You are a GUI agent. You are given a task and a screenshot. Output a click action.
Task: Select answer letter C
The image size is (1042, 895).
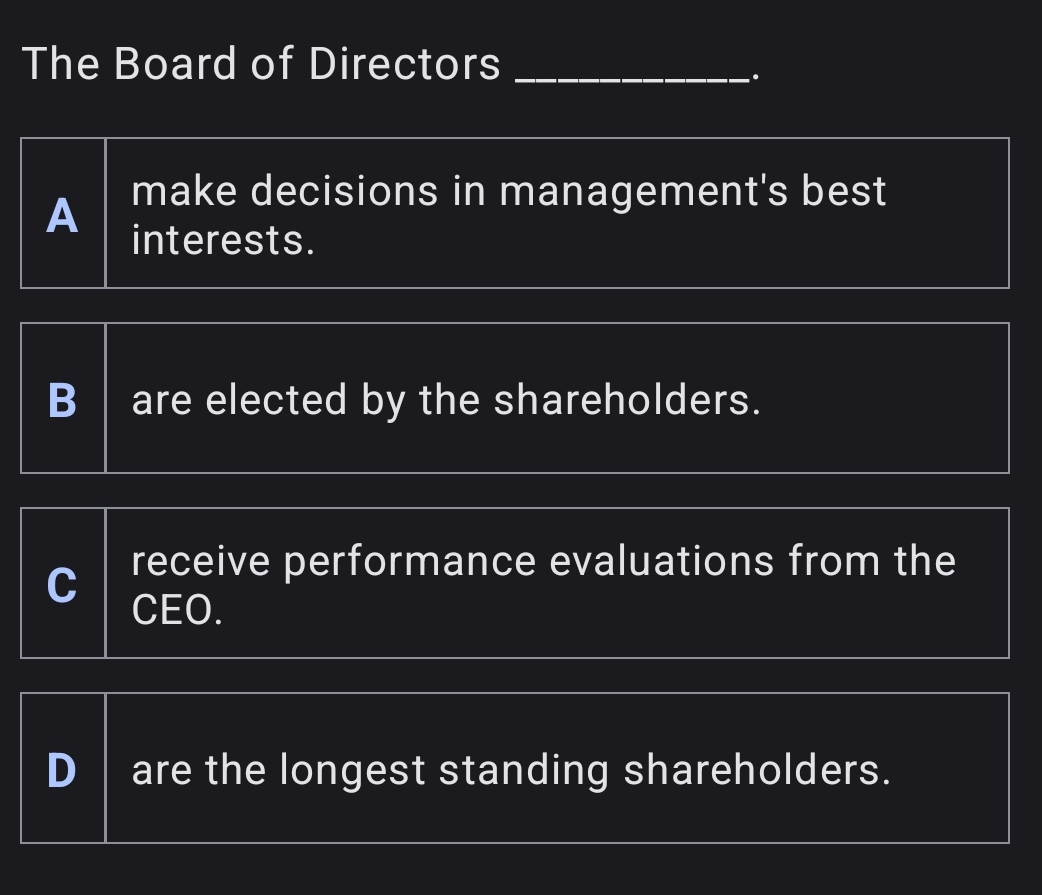tap(62, 585)
